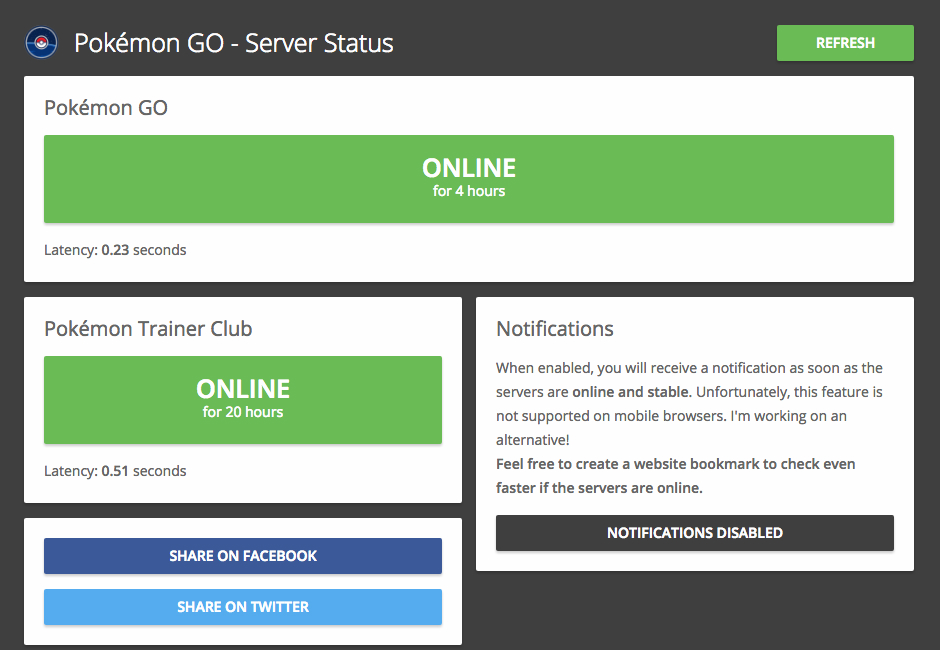Click the bold 'online and stable.' text
The width and height of the screenshot is (940, 650).
(x=632, y=392)
